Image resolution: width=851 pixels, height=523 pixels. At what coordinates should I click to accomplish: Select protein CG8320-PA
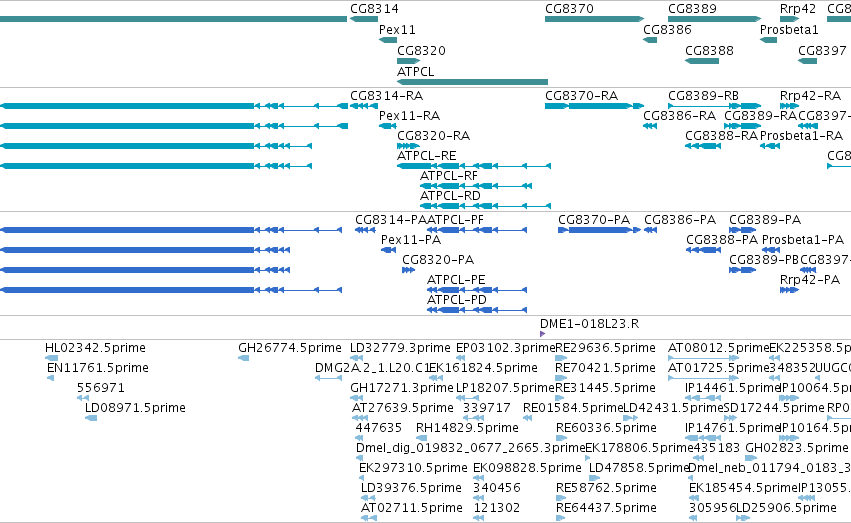pos(437,260)
